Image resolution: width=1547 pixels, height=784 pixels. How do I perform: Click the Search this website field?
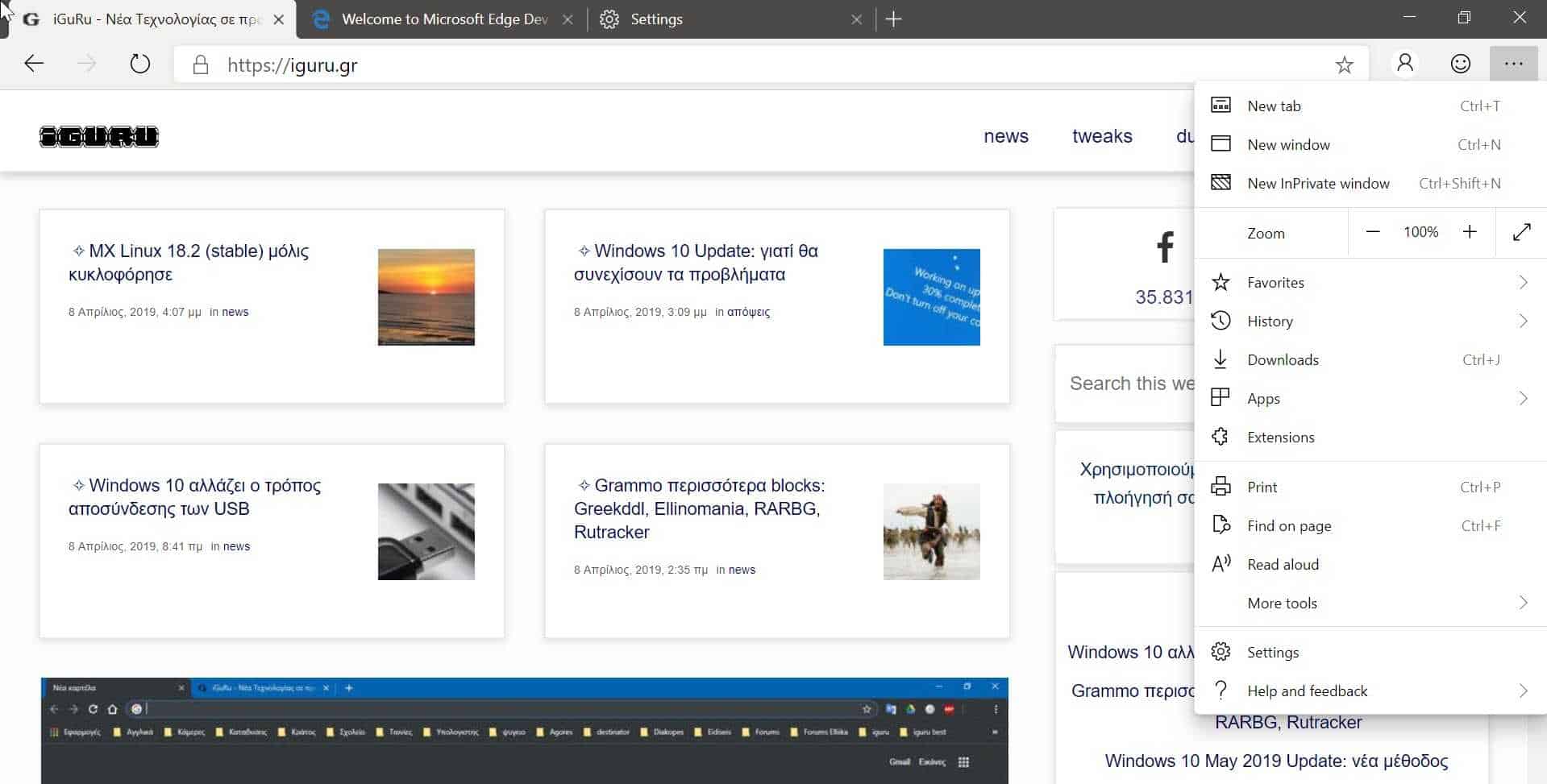[1125, 384]
